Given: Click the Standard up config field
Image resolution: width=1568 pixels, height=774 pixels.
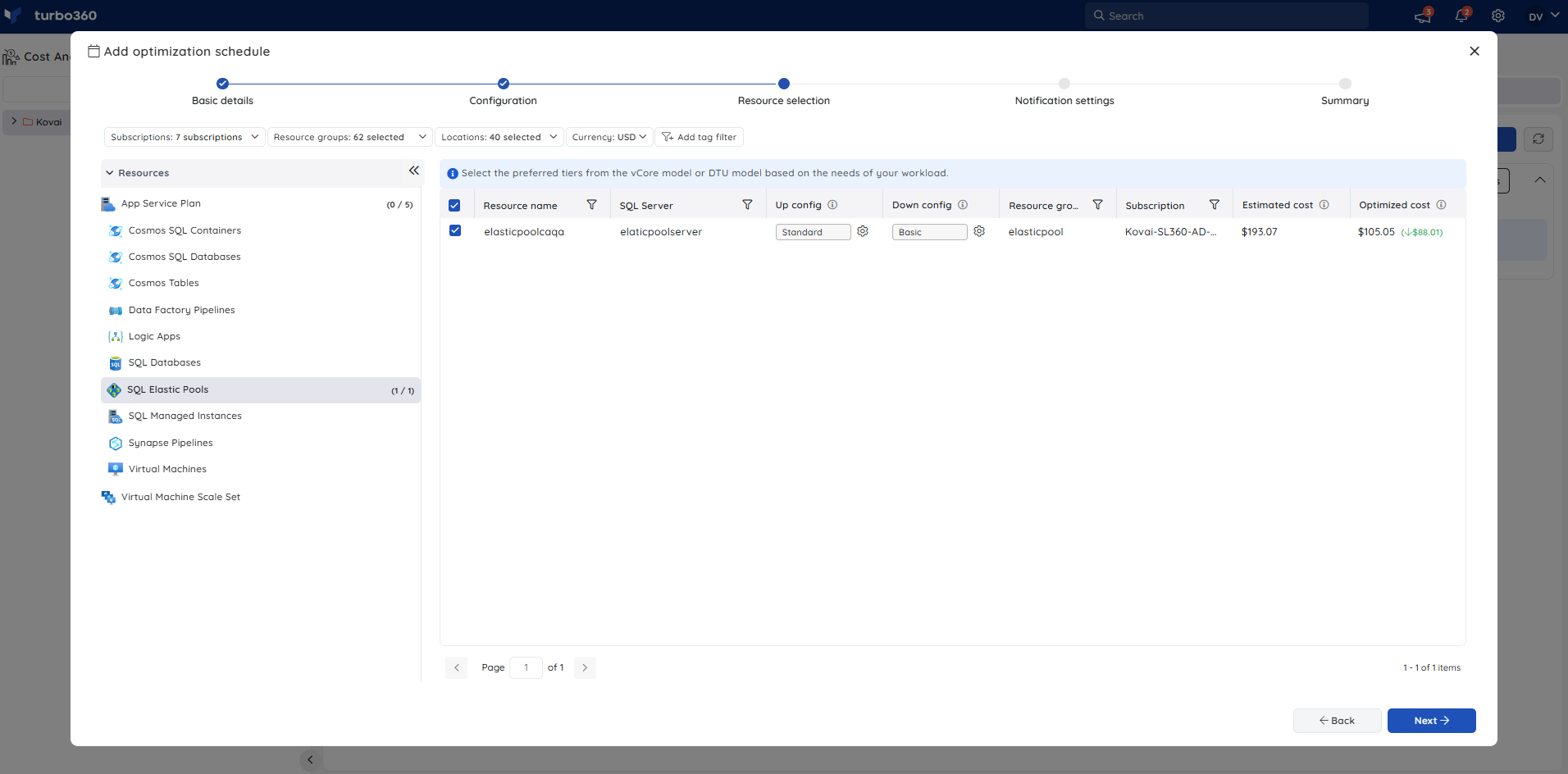Looking at the screenshot, I should [x=814, y=232].
